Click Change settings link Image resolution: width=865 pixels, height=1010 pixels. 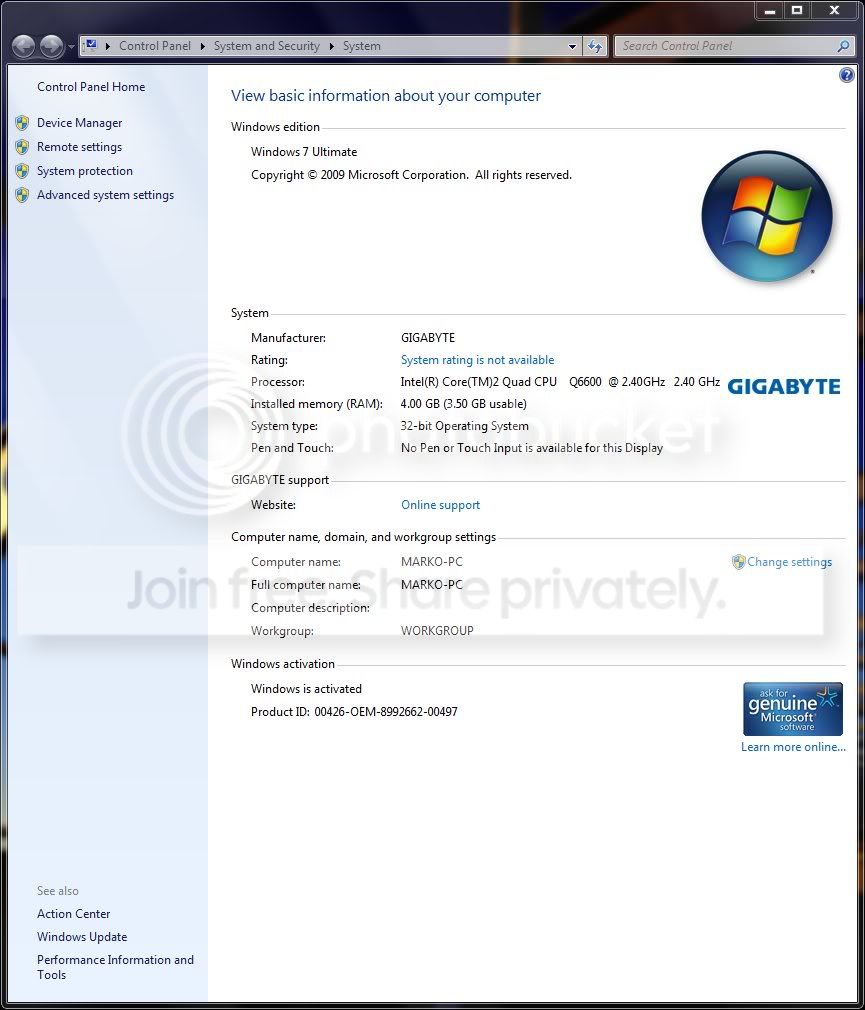click(789, 562)
